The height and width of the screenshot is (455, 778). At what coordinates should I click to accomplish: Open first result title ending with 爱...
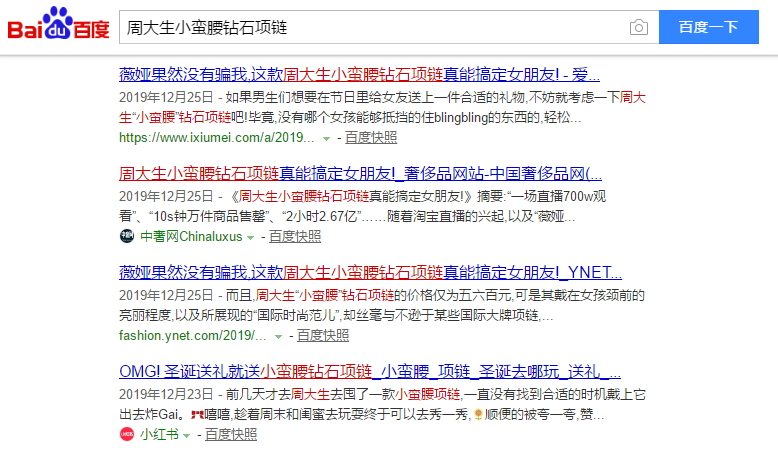[x=359, y=74]
